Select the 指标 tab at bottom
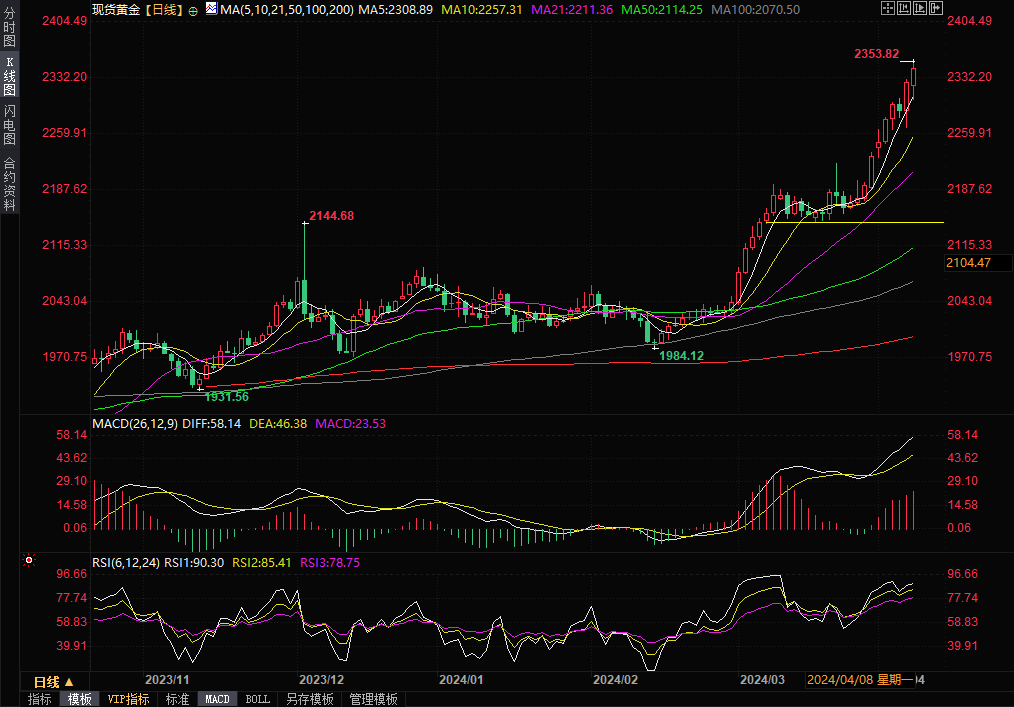Image resolution: width=1014 pixels, height=707 pixels. click(40, 699)
